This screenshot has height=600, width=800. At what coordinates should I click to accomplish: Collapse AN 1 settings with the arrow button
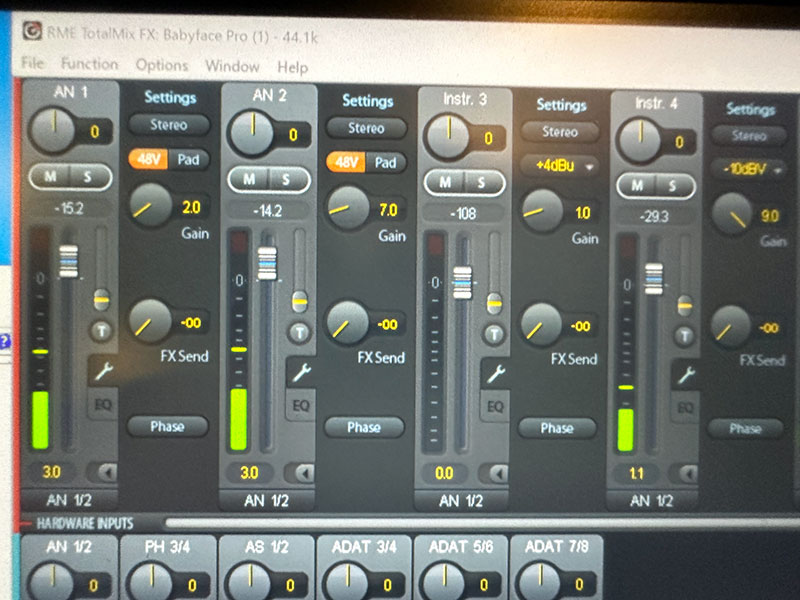coord(102,472)
